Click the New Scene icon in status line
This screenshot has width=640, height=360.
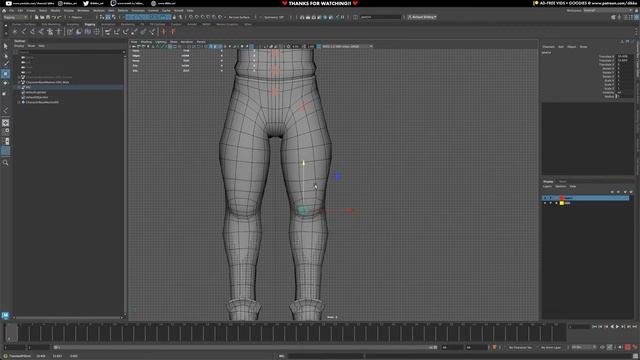coord(36,17)
